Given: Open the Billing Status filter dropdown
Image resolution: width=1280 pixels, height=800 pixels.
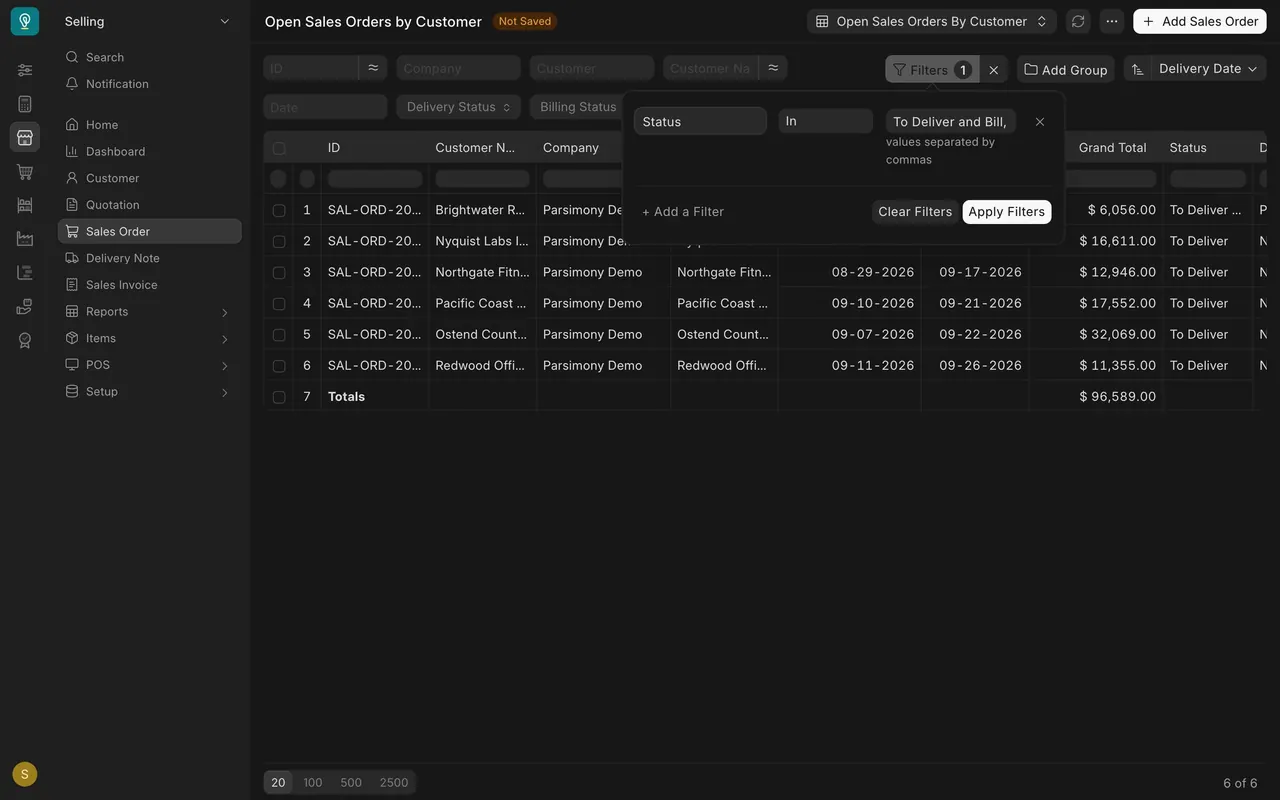Looking at the screenshot, I should [x=577, y=107].
